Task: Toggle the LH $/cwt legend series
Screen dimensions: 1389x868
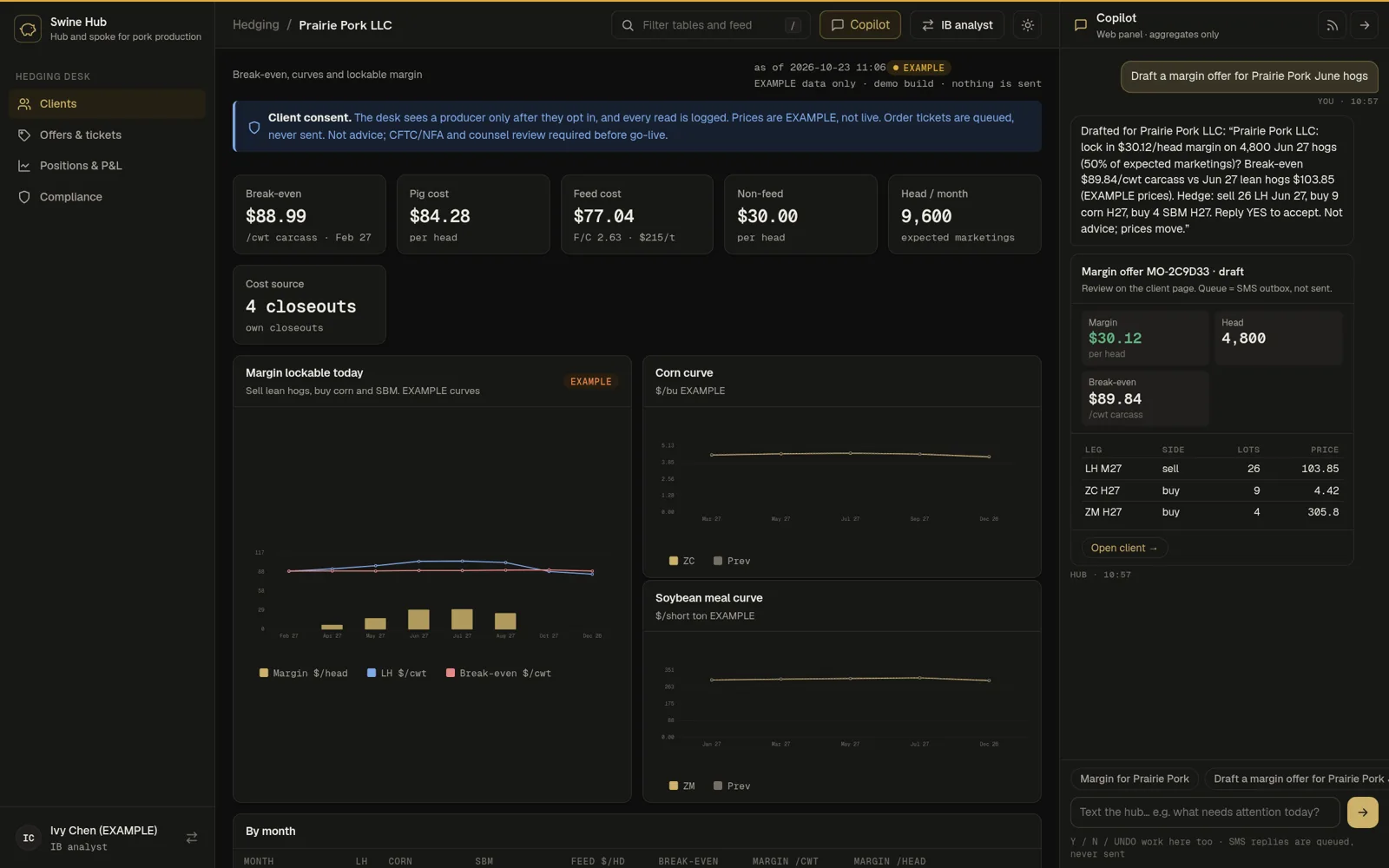Action: pos(397,674)
